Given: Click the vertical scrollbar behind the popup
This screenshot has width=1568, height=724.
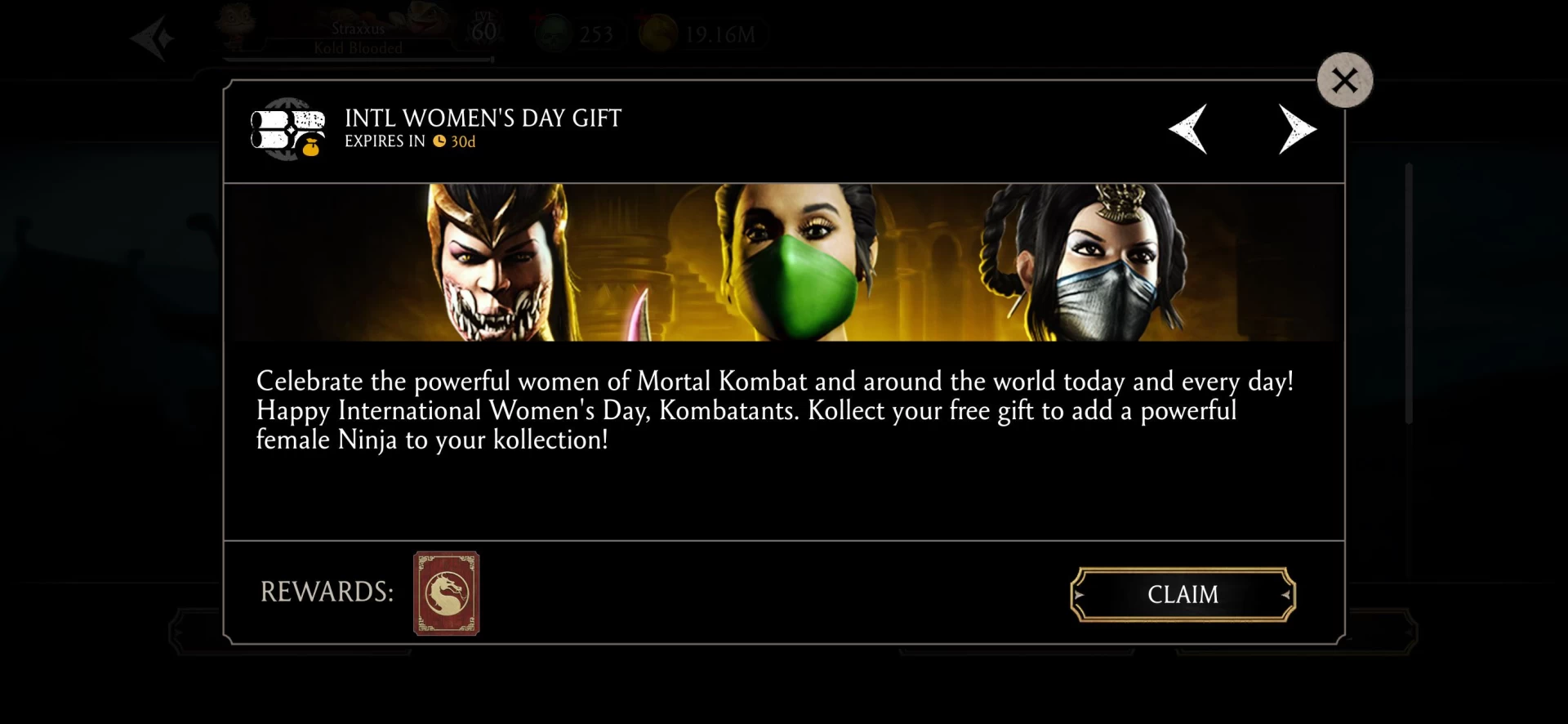Looking at the screenshot, I should [1408, 293].
